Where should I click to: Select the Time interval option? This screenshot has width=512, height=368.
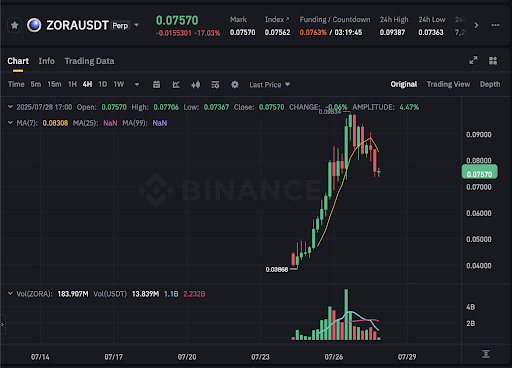16,84
